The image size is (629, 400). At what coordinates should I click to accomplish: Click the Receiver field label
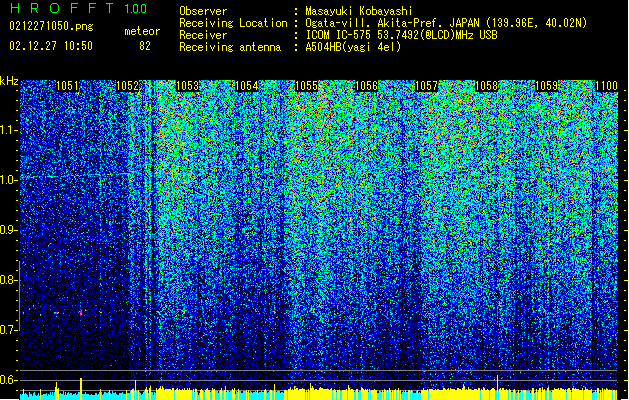point(203,35)
